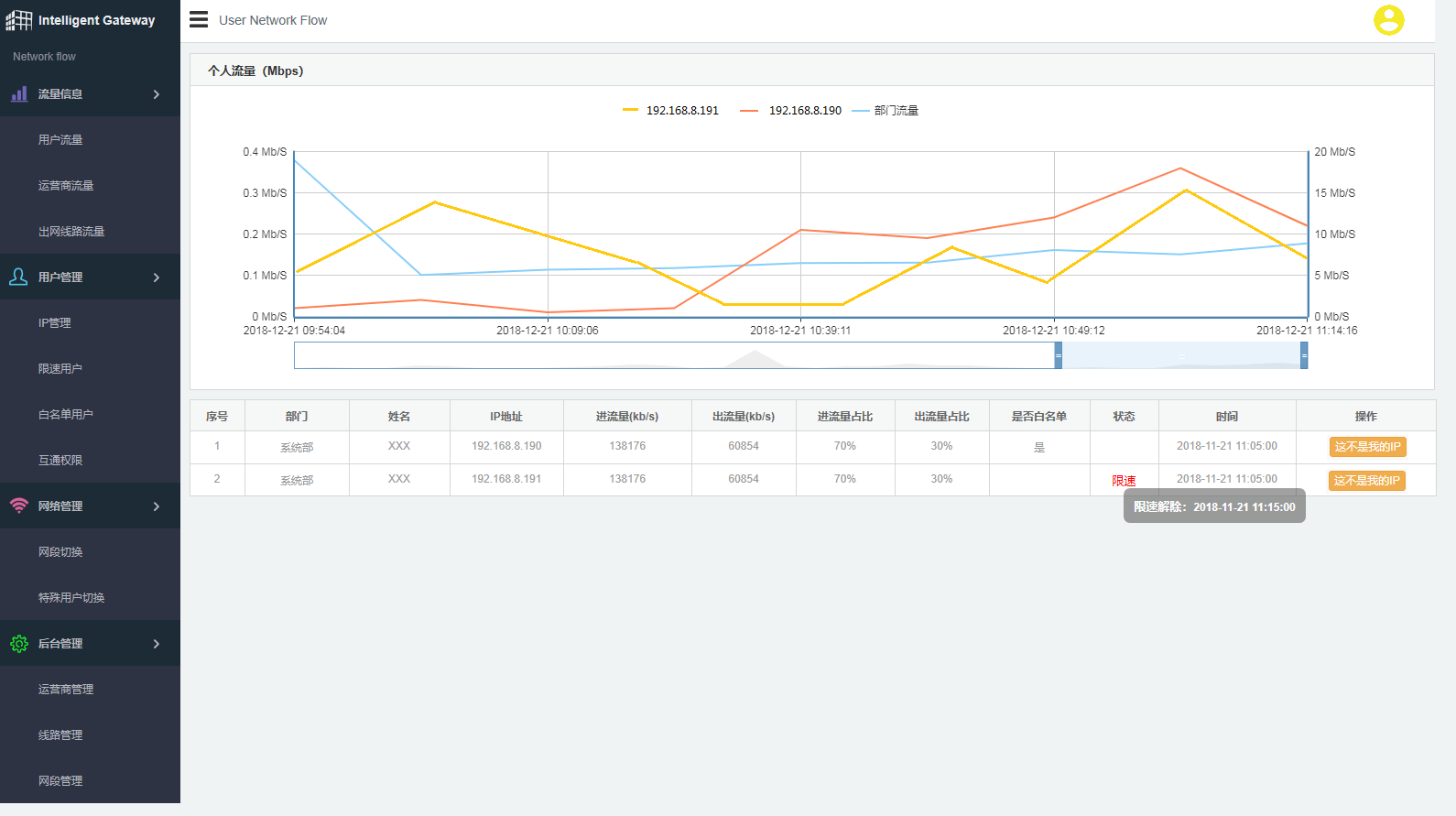The width and height of the screenshot is (1456, 816).
Task: Click the 进流量(kb/s) column header
Action: 627,416
